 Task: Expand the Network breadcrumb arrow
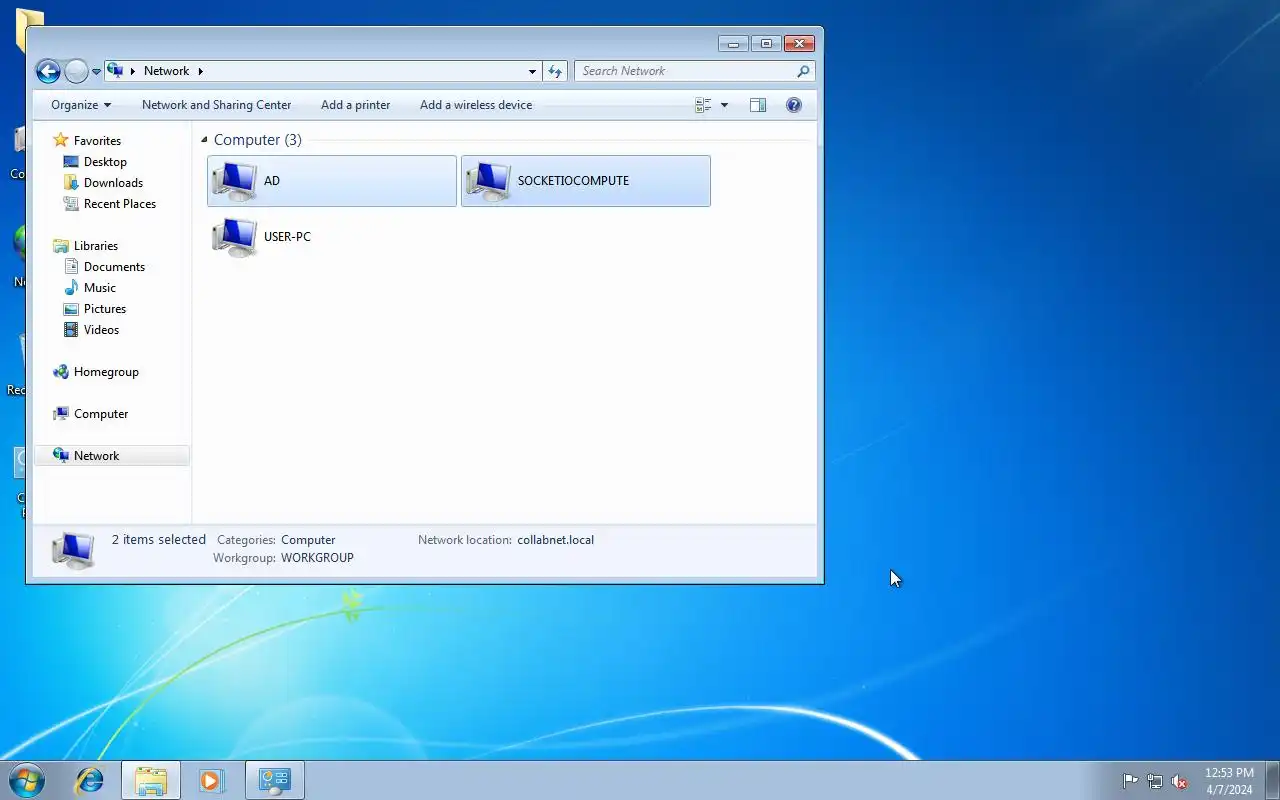[x=200, y=71]
